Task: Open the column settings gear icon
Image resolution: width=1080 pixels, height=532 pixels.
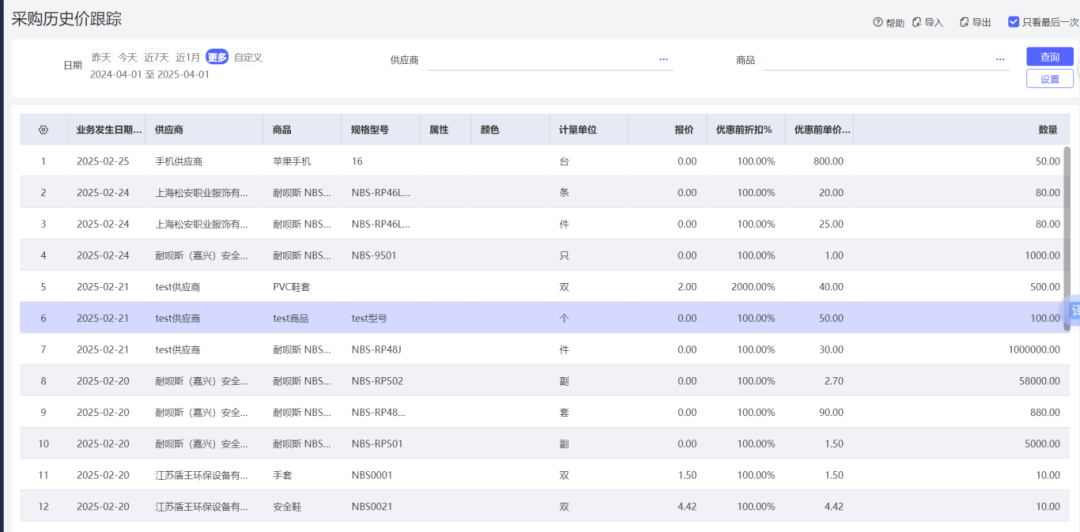Action: pyautogui.click(x=43, y=130)
